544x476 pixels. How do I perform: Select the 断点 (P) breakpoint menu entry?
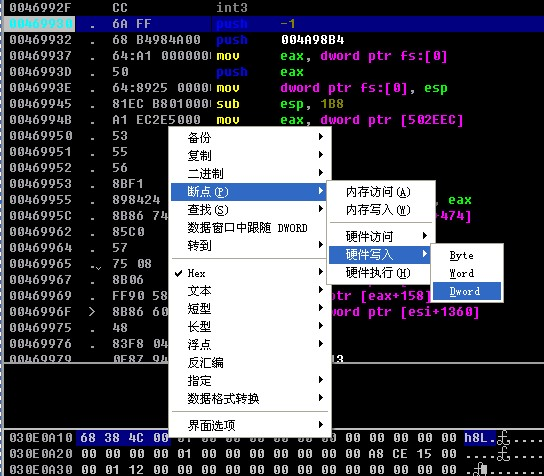click(x=250, y=192)
